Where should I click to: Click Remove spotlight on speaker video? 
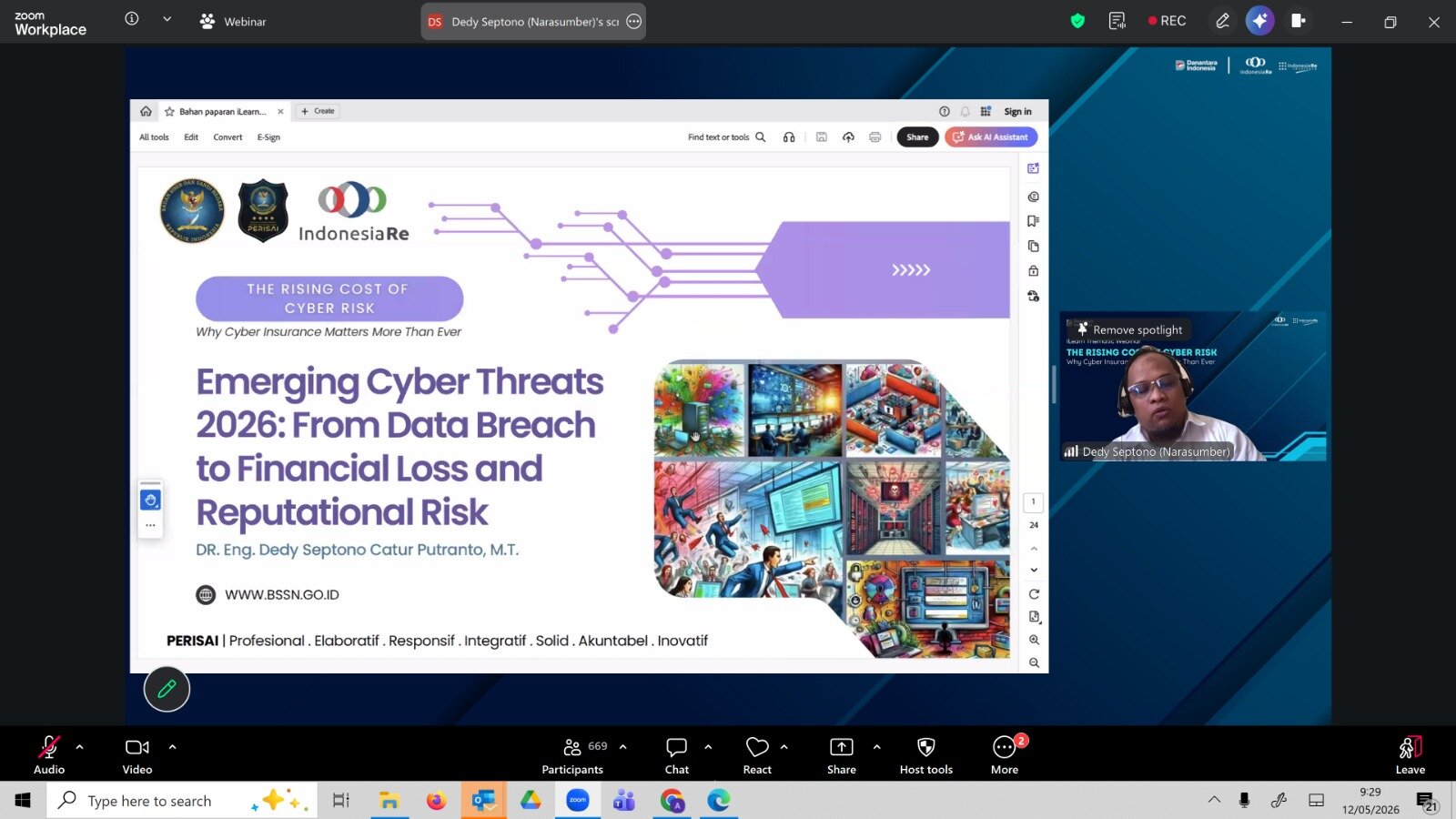click(1130, 329)
